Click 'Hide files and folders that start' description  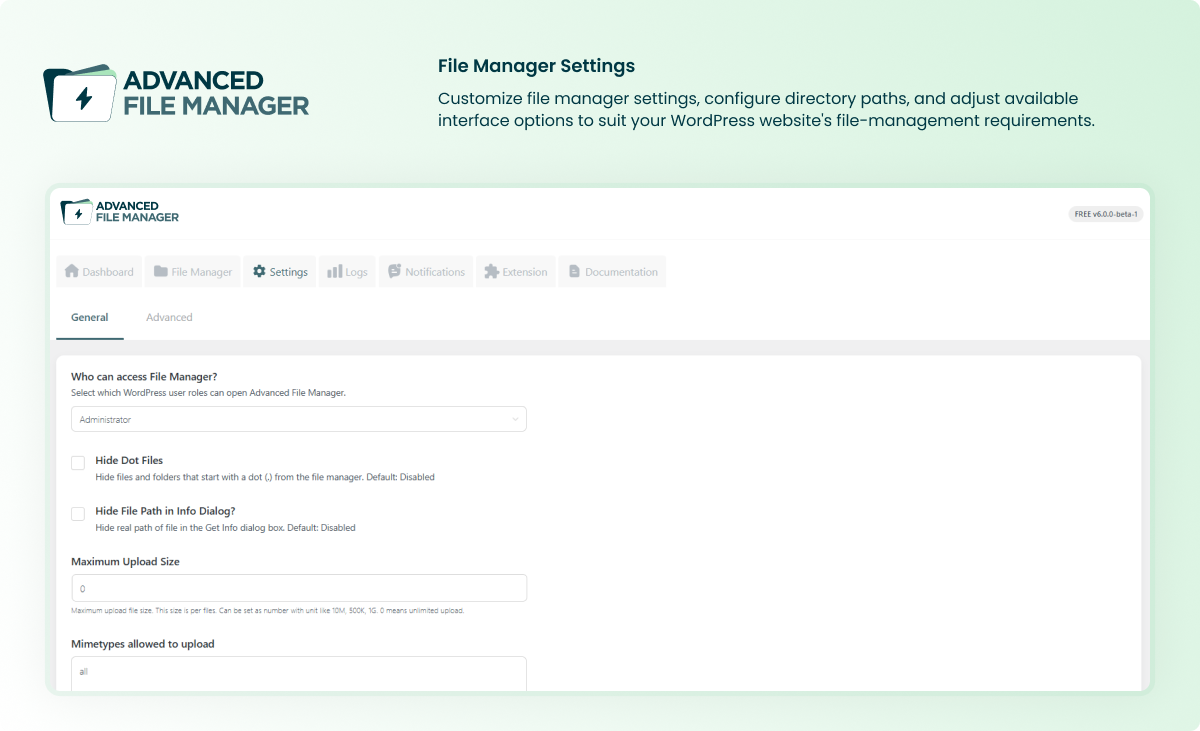[265, 477]
